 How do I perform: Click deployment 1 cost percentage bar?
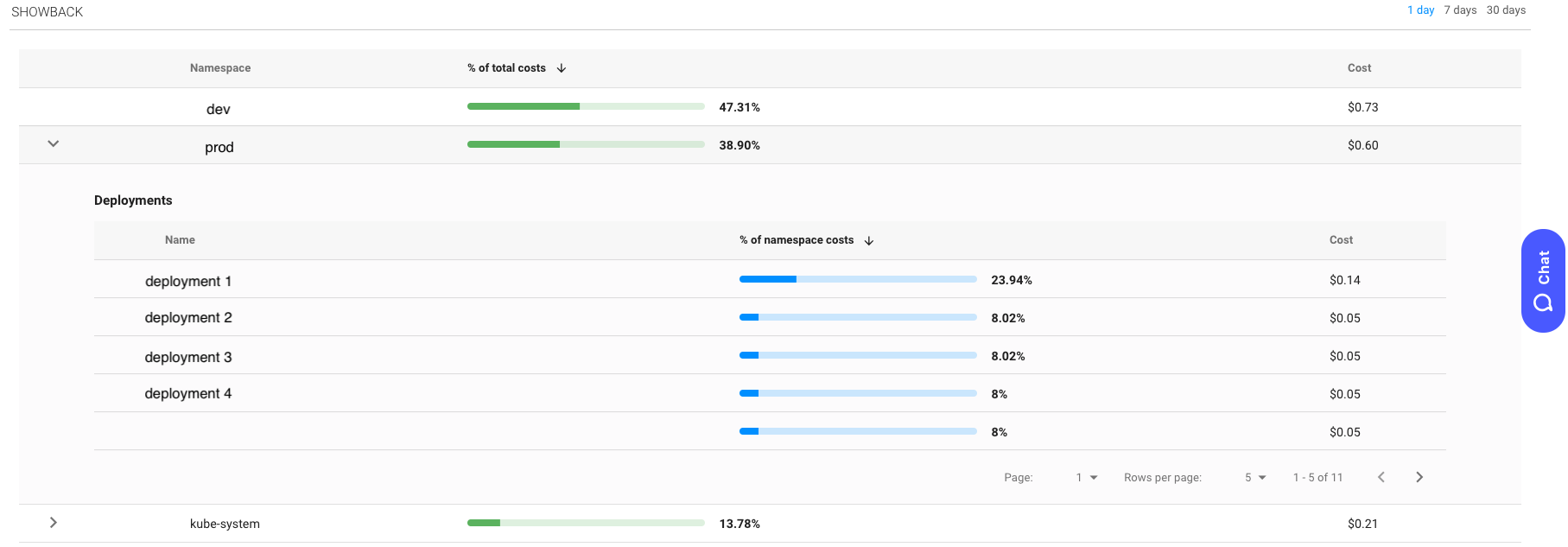pos(858,279)
